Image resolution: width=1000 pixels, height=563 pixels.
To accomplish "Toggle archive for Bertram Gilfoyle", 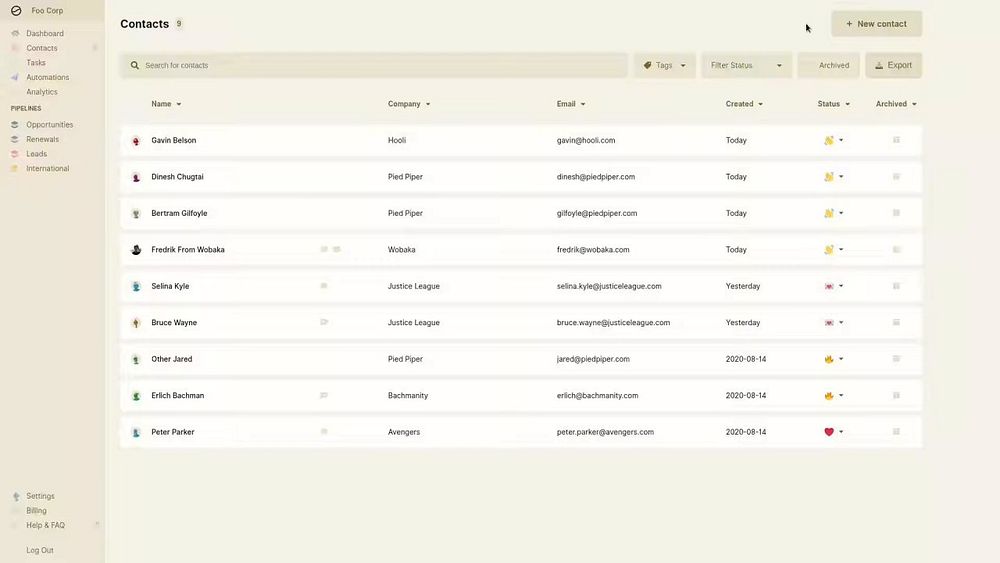I will [896, 212].
